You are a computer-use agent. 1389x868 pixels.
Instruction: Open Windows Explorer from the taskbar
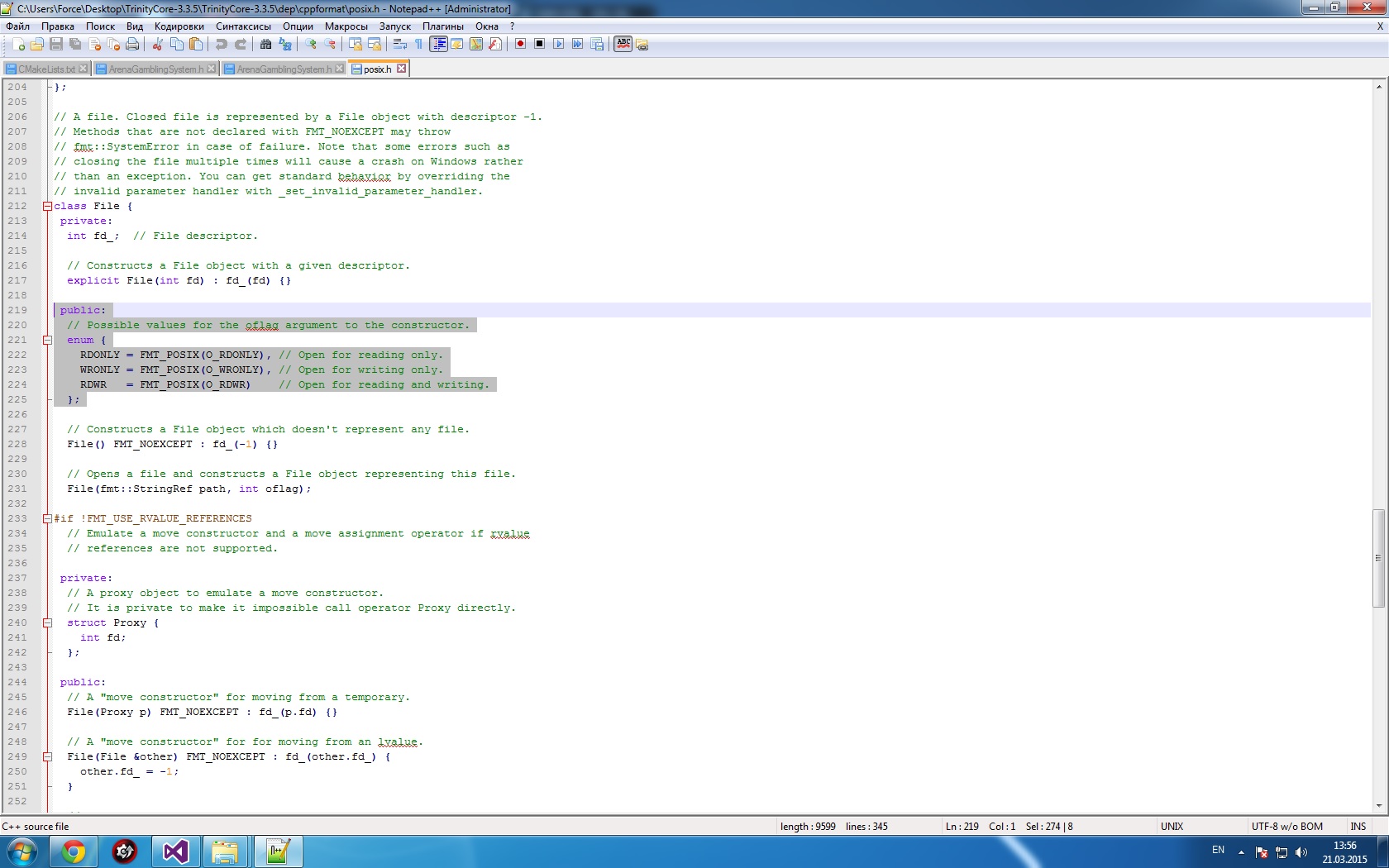click(225, 851)
